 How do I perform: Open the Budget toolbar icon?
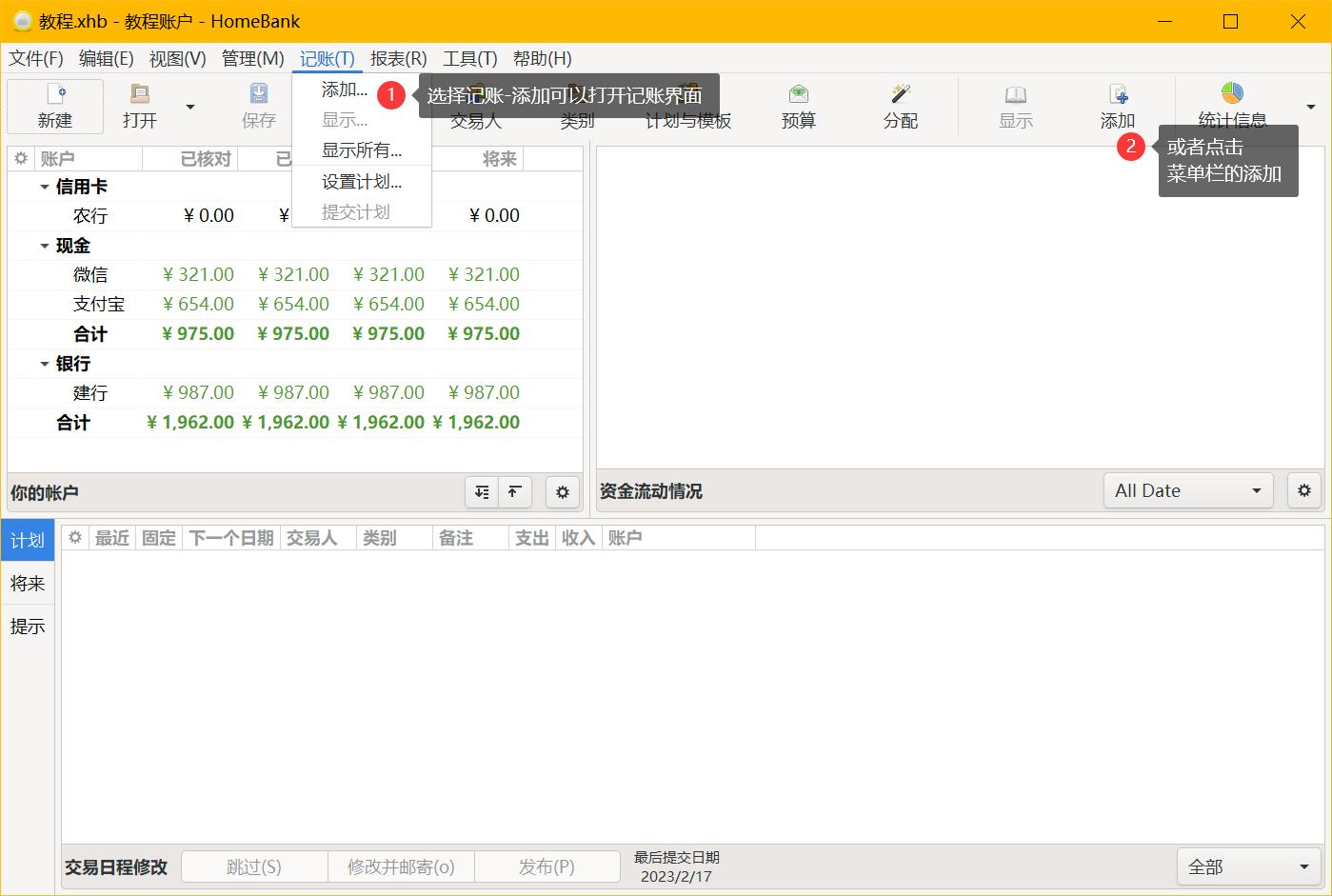click(798, 94)
